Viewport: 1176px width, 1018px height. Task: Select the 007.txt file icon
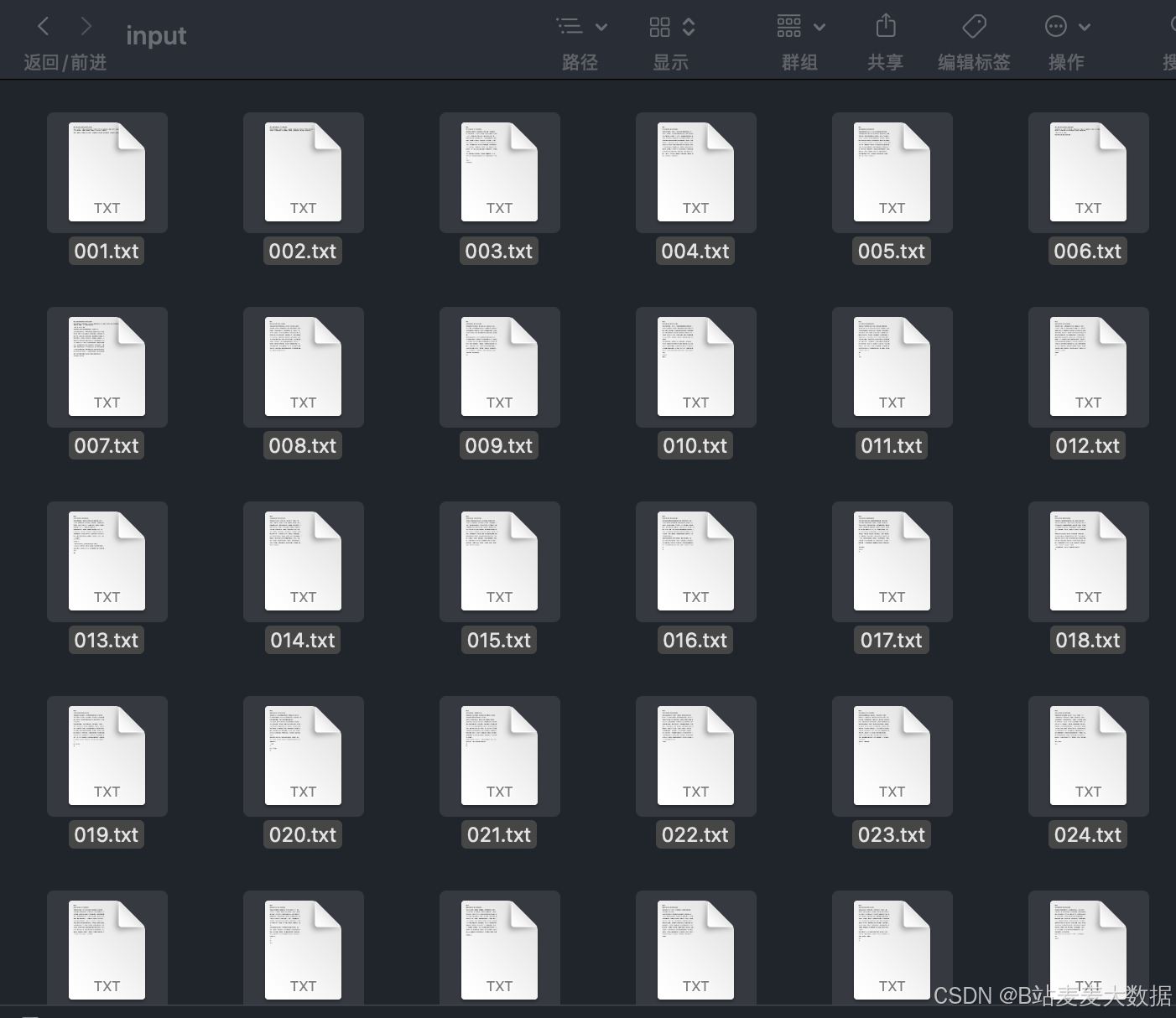pyautogui.click(x=107, y=366)
